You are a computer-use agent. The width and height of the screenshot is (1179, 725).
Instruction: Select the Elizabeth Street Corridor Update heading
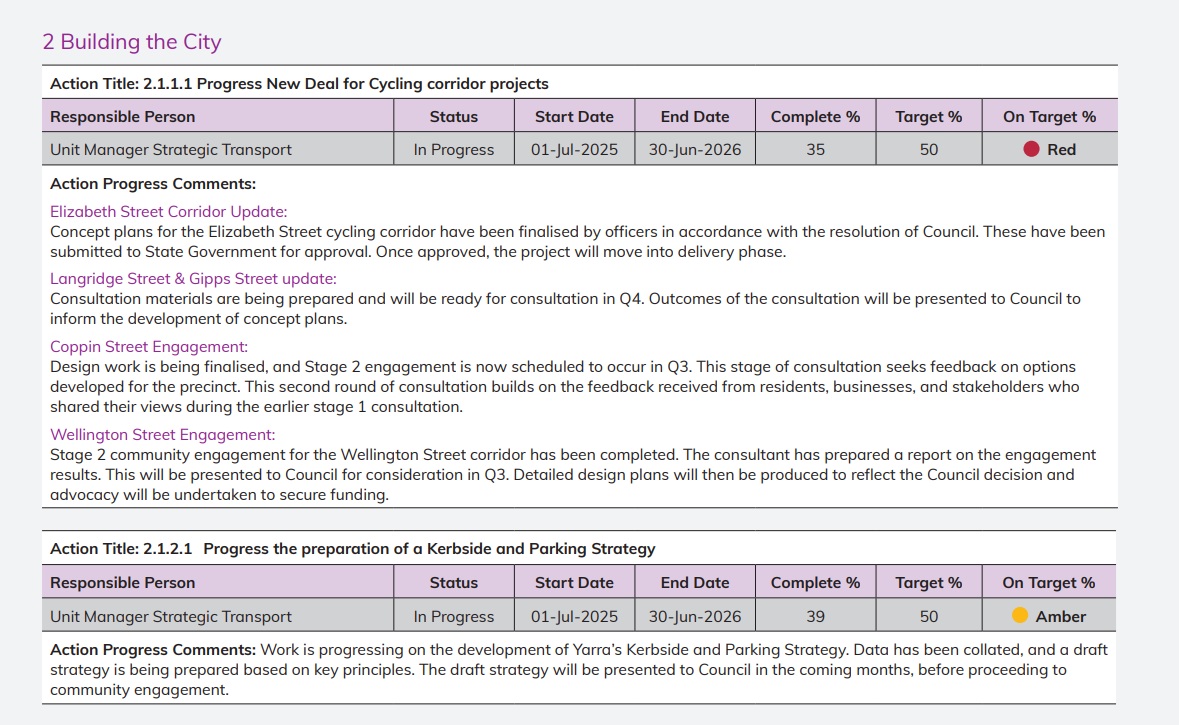[168, 211]
